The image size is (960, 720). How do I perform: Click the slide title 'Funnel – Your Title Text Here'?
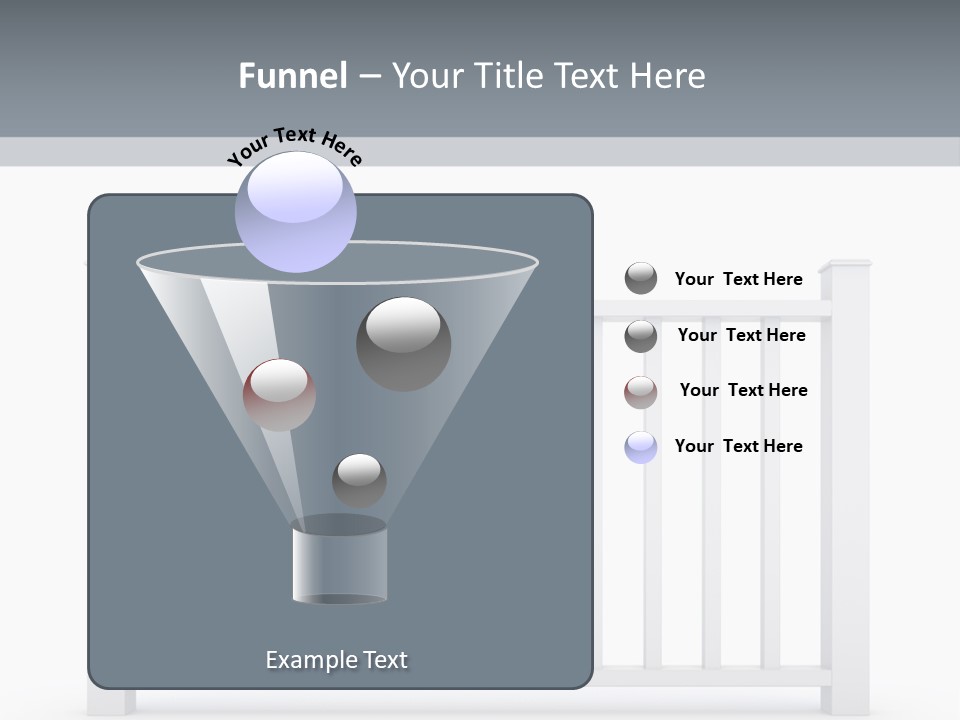tap(472, 76)
